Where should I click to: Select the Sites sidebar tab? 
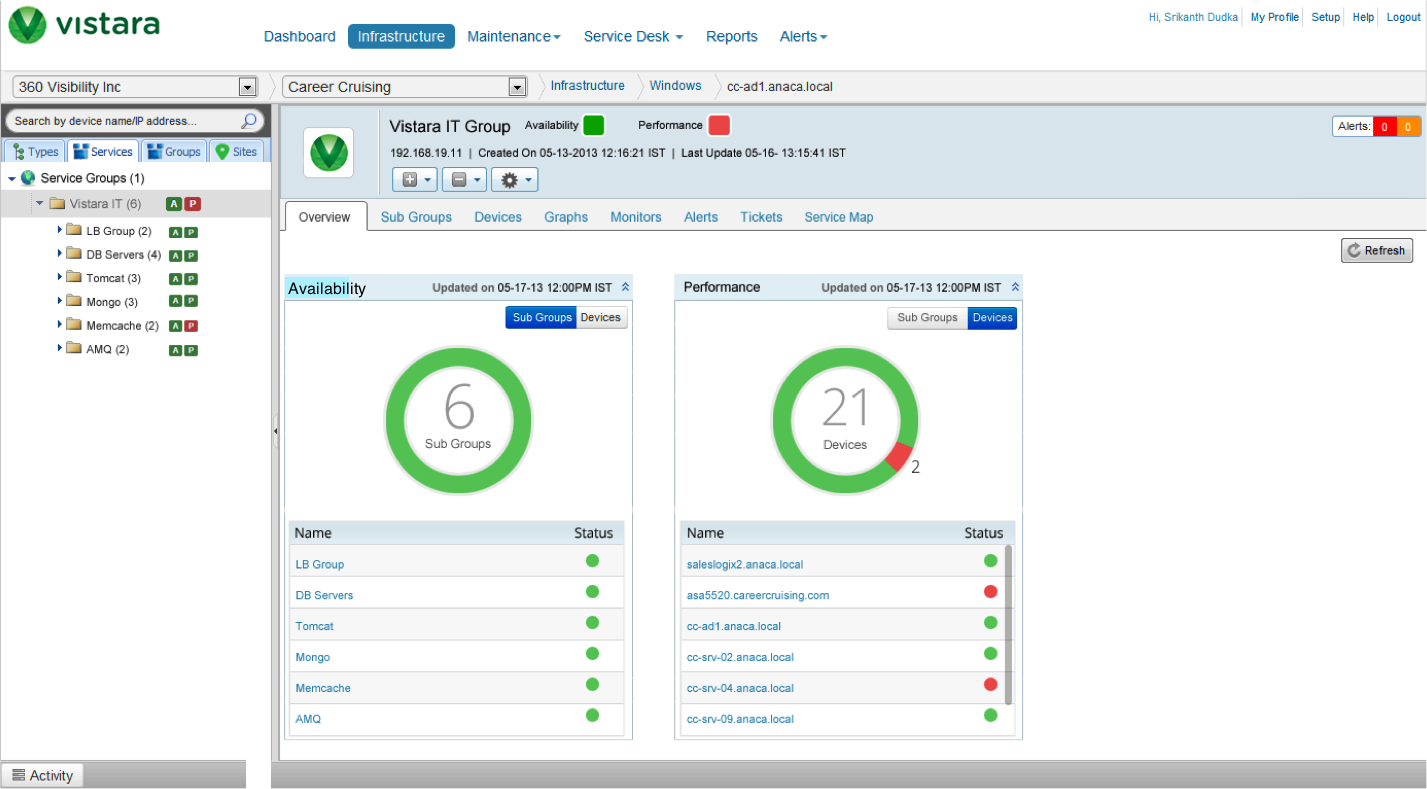[238, 152]
